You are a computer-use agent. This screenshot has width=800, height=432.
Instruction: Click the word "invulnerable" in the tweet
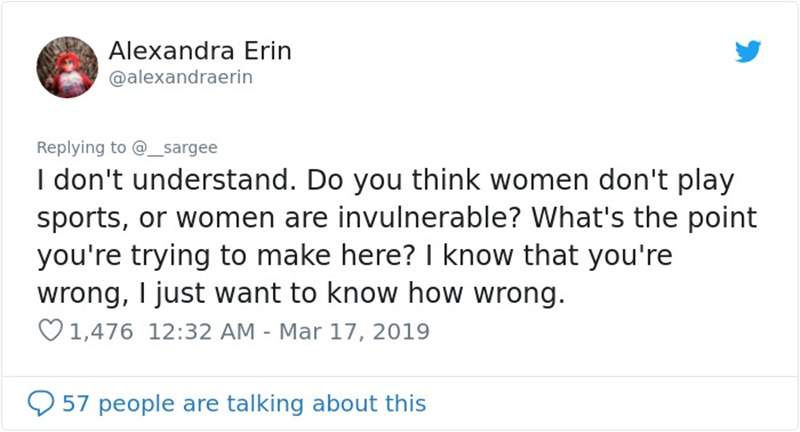pyautogui.click(x=446, y=219)
